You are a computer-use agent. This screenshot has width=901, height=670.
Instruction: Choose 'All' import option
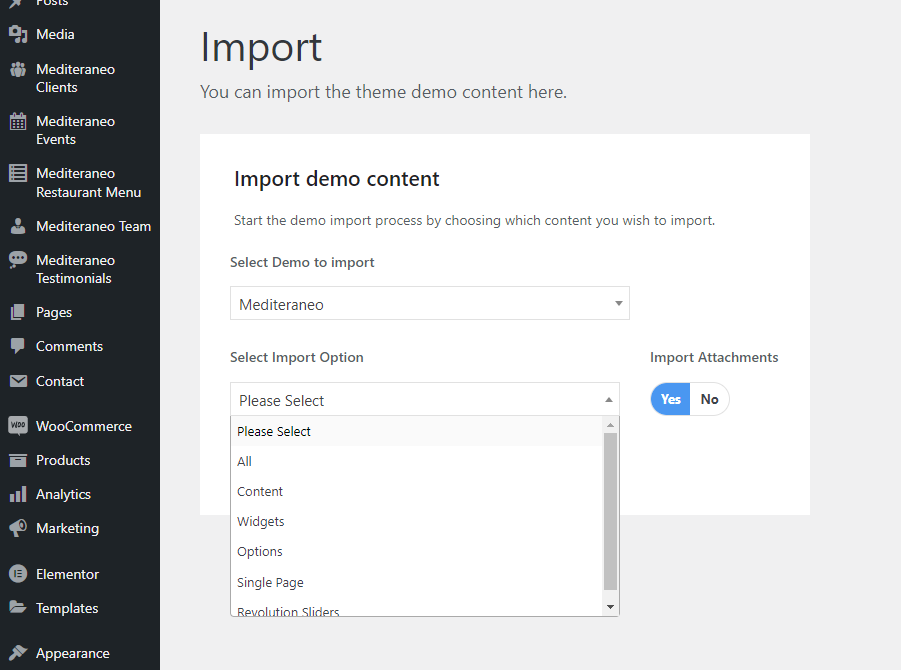(417, 461)
